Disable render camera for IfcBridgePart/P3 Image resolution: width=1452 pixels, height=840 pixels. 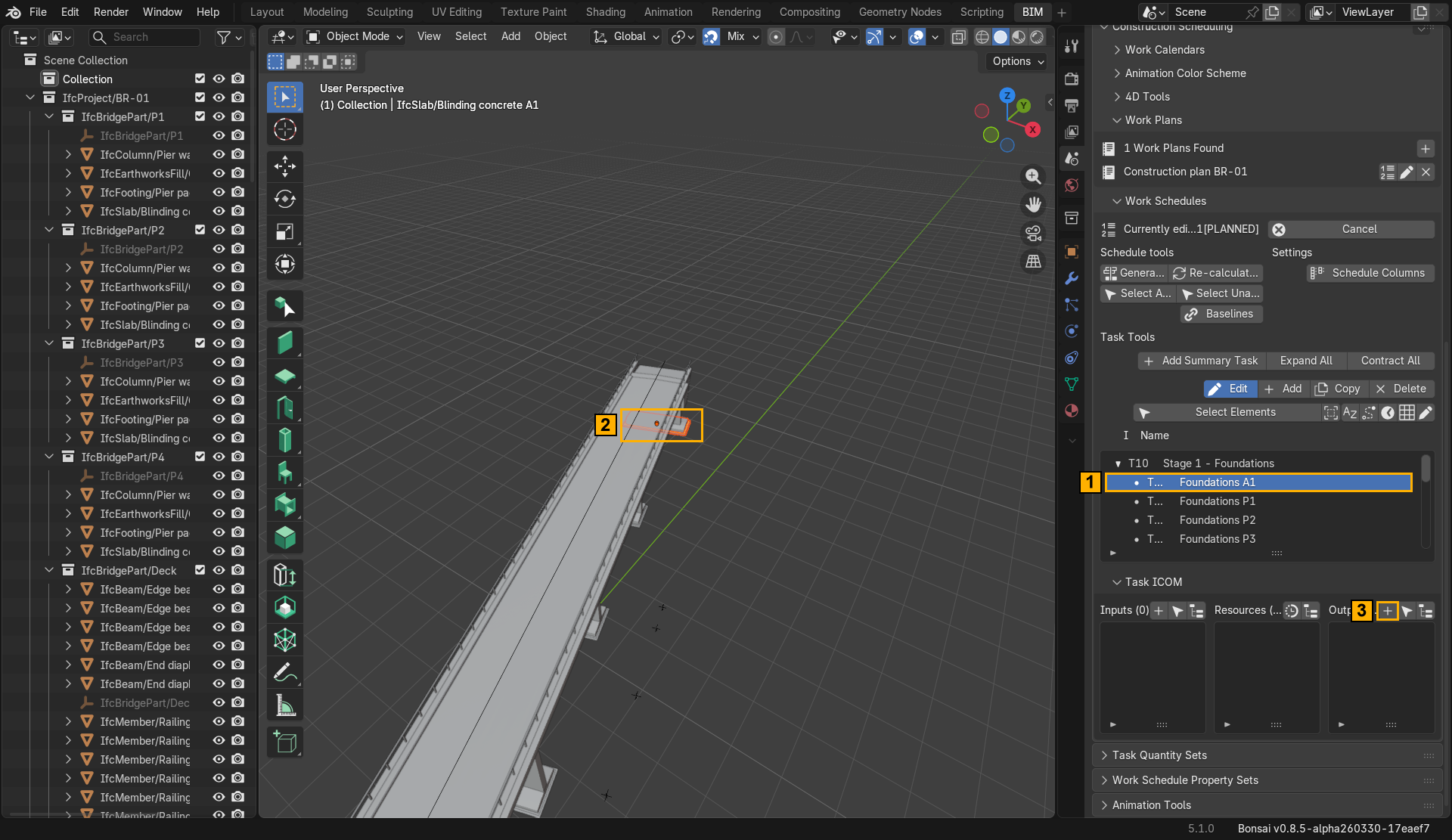point(238,343)
